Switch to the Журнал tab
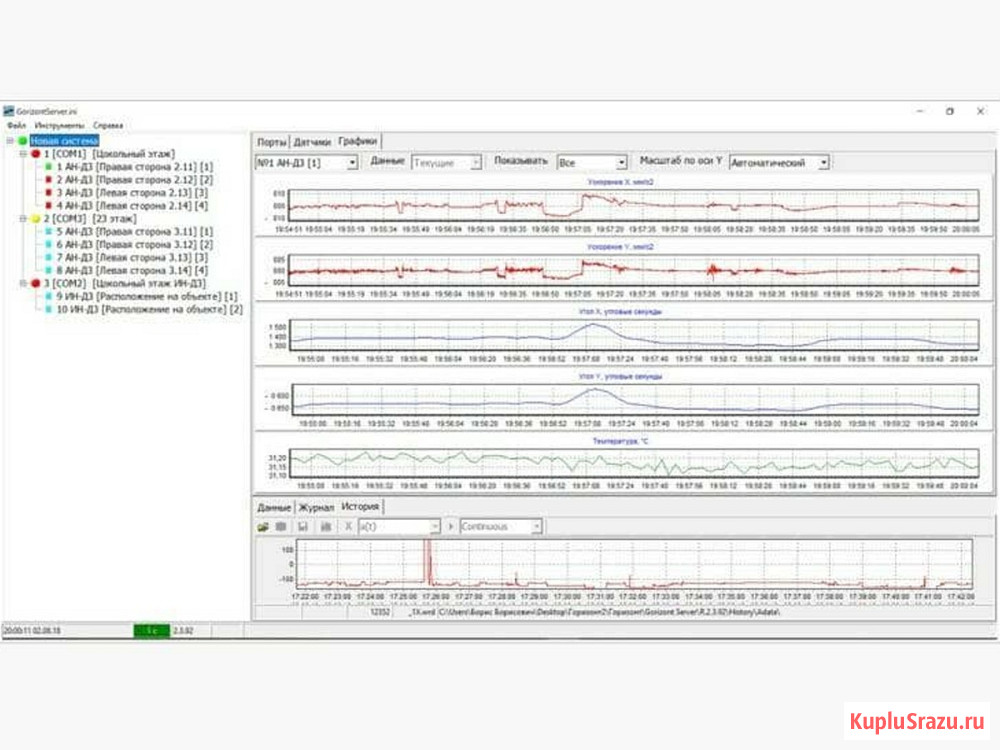1000x750 pixels. tap(316, 507)
